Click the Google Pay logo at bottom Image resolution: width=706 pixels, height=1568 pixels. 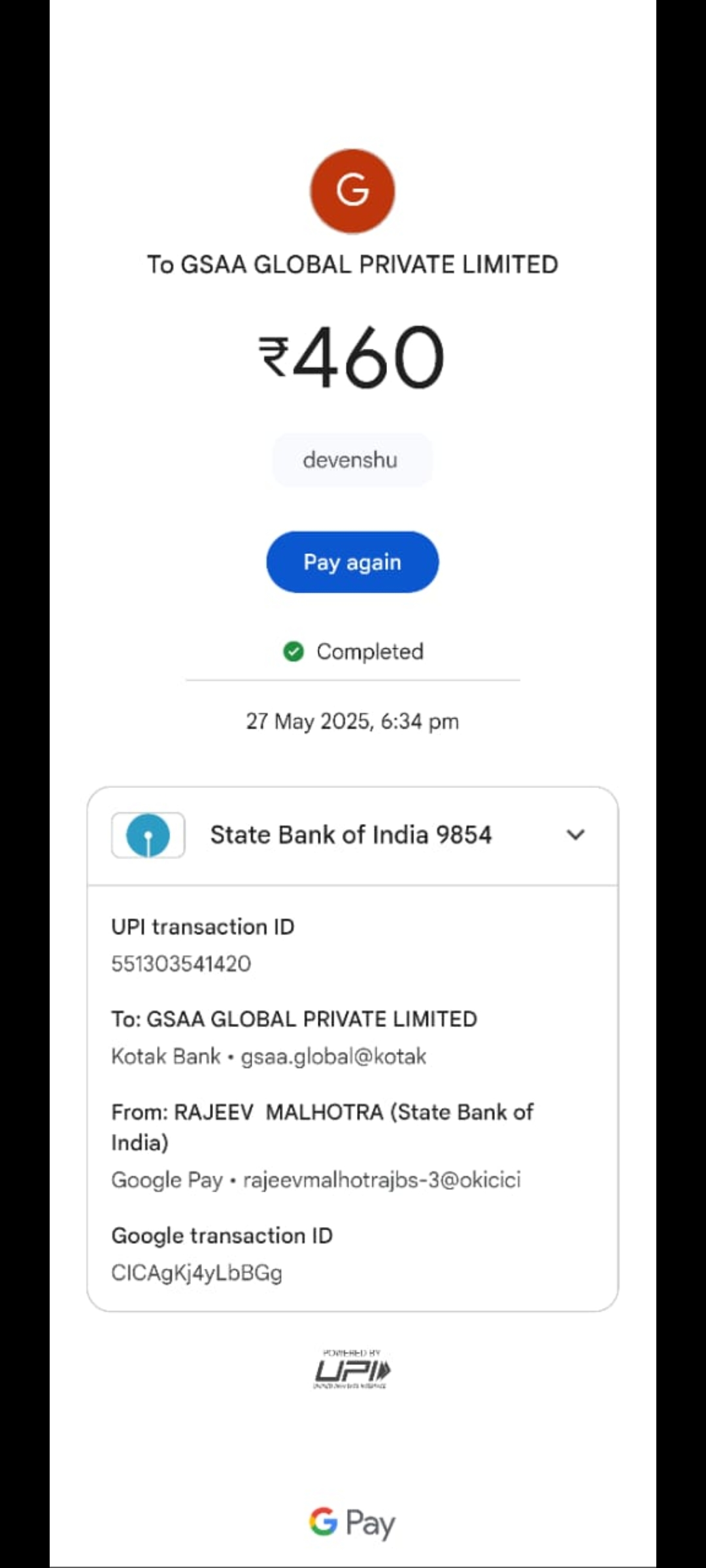coord(352,1522)
